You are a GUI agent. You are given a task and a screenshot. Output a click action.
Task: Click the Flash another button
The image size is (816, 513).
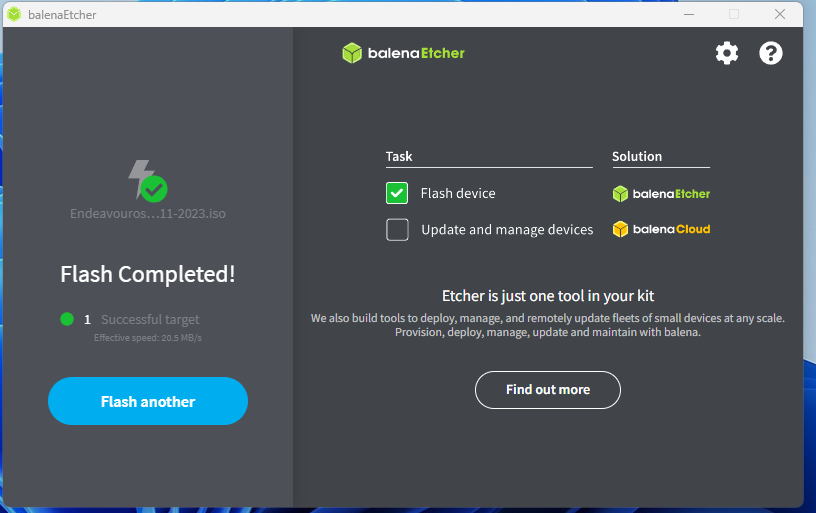[148, 401]
